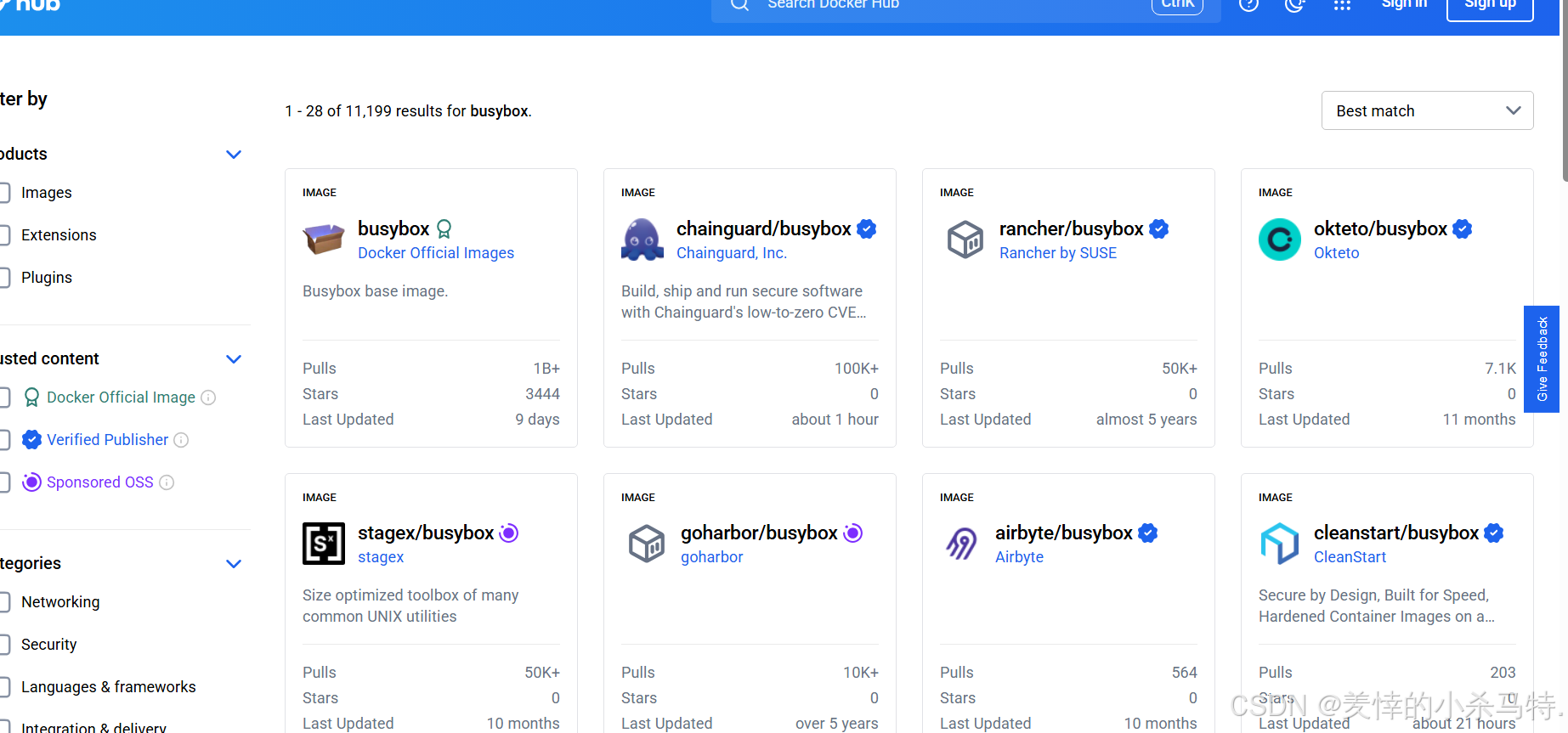Viewport: 1568px width, 733px height.
Task: Click info icon beside Verified Publisher filter
Action: [x=181, y=440]
